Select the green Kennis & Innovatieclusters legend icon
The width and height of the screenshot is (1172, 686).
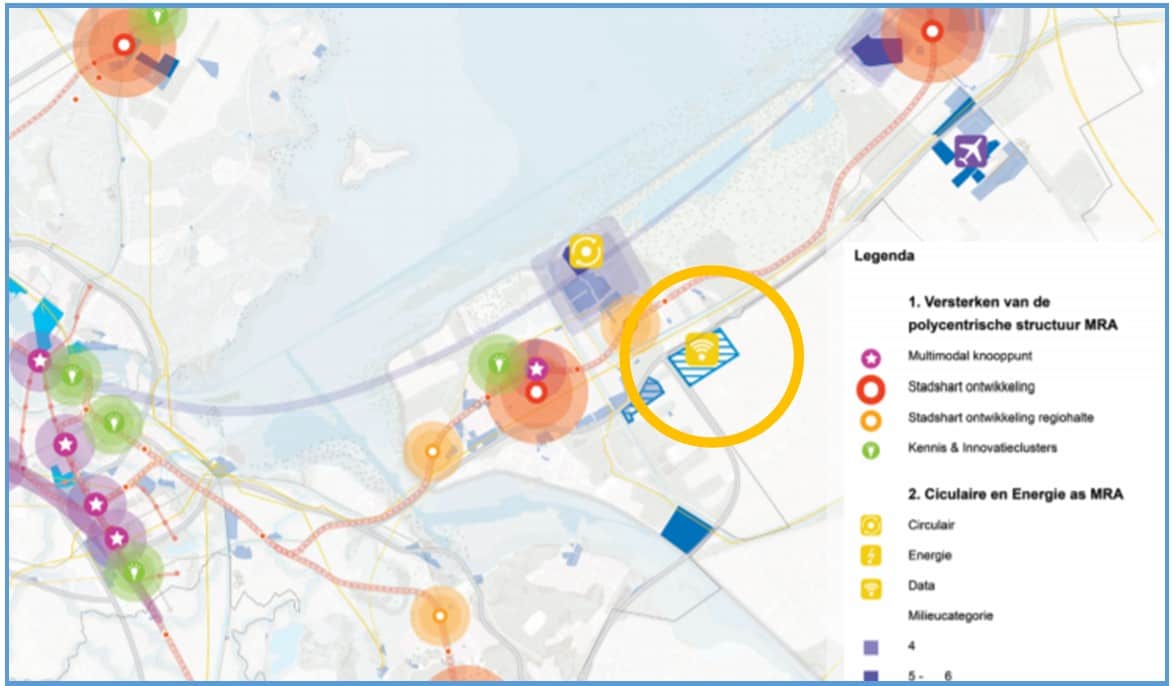coord(871,449)
